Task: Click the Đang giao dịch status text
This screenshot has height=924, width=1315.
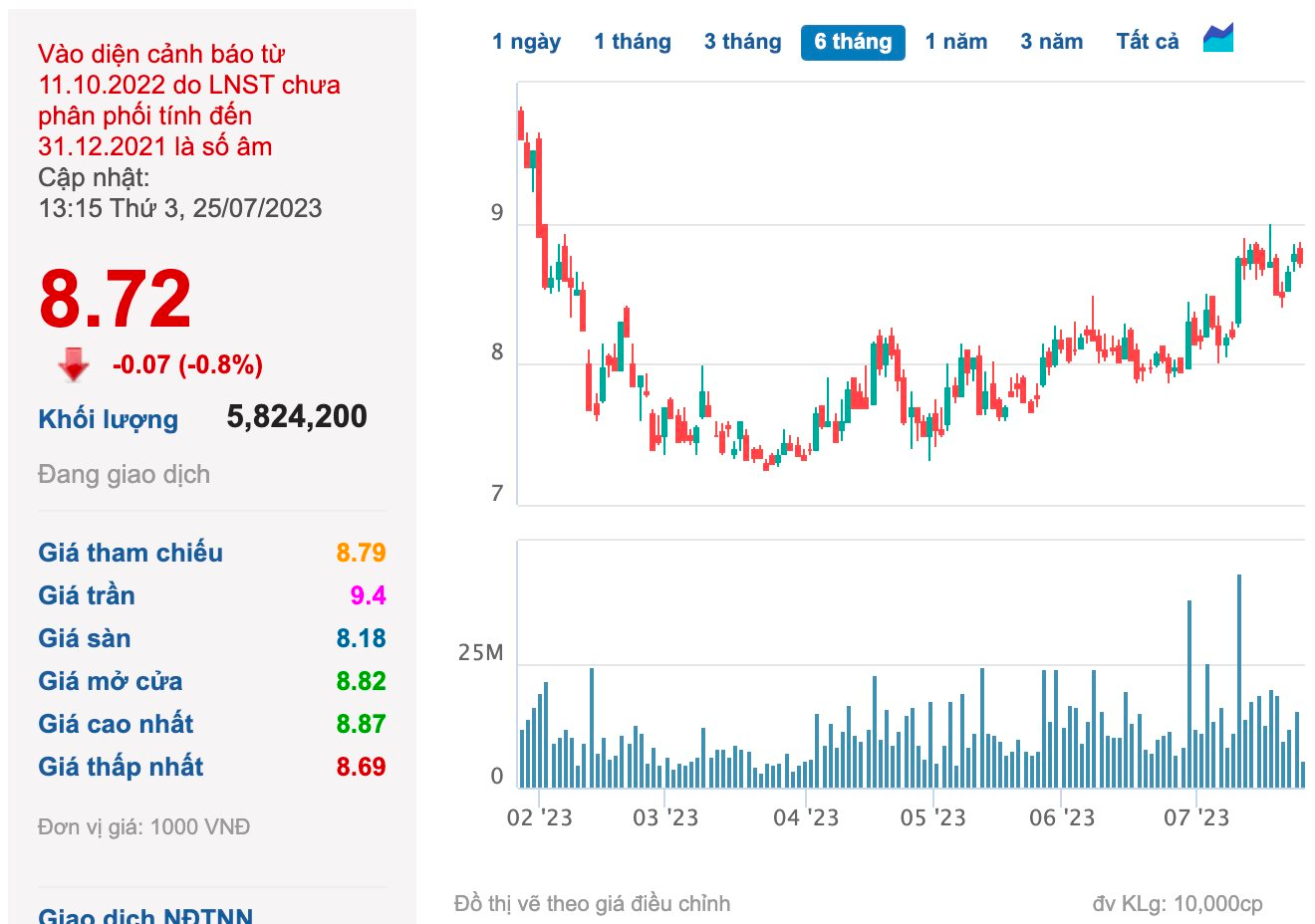Action: coord(125,474)
